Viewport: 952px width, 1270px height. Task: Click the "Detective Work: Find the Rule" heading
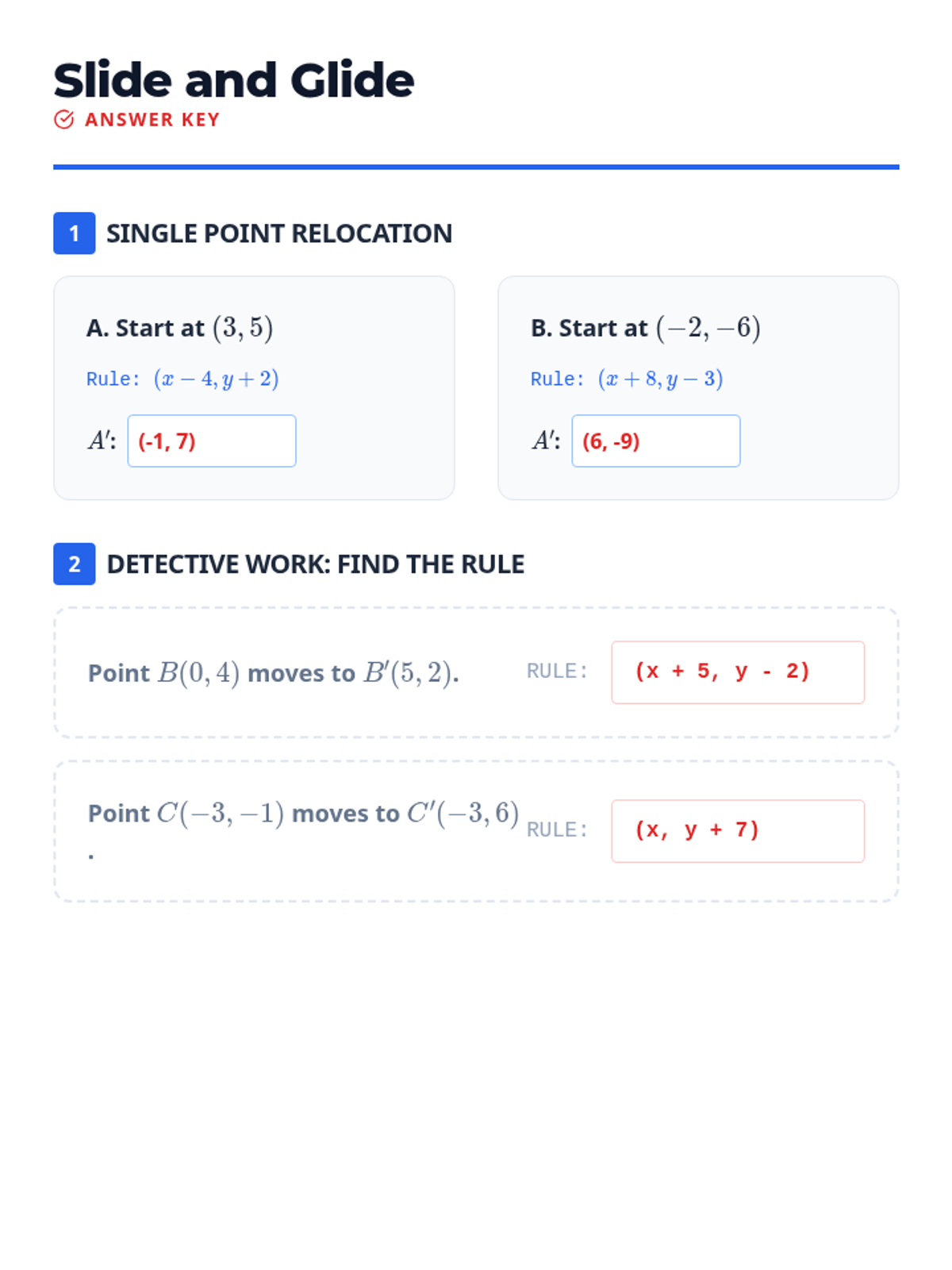pyautogui.click(x=316, y=564)
